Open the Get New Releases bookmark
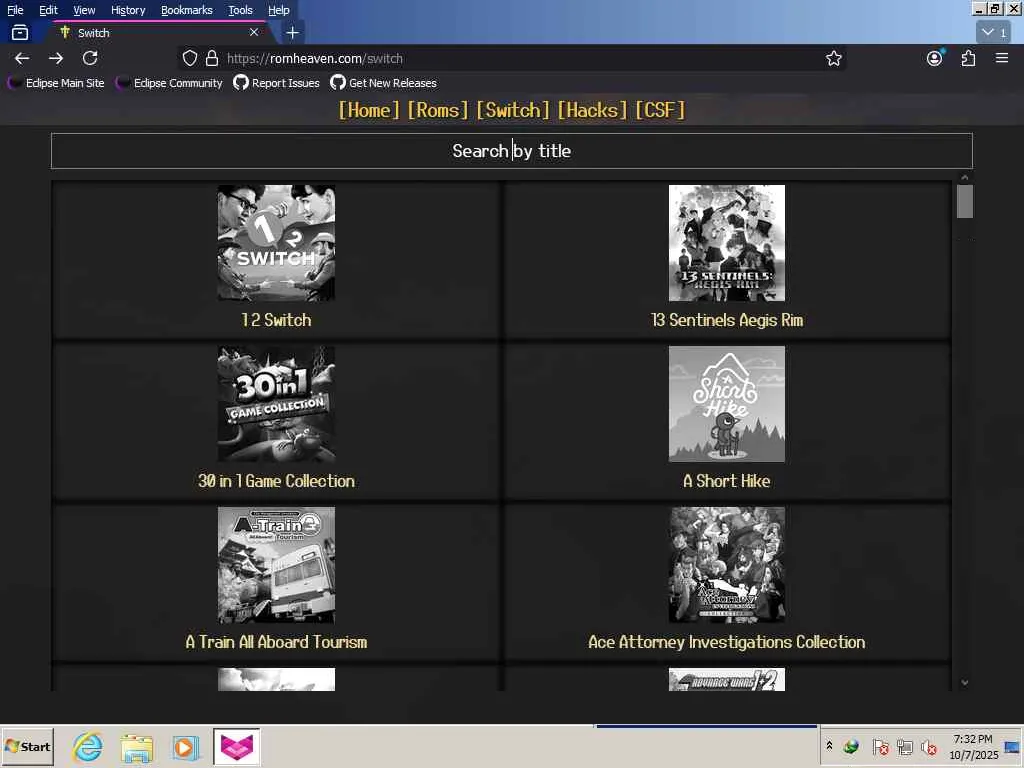The image size is (1024, 768). (383, 83)
